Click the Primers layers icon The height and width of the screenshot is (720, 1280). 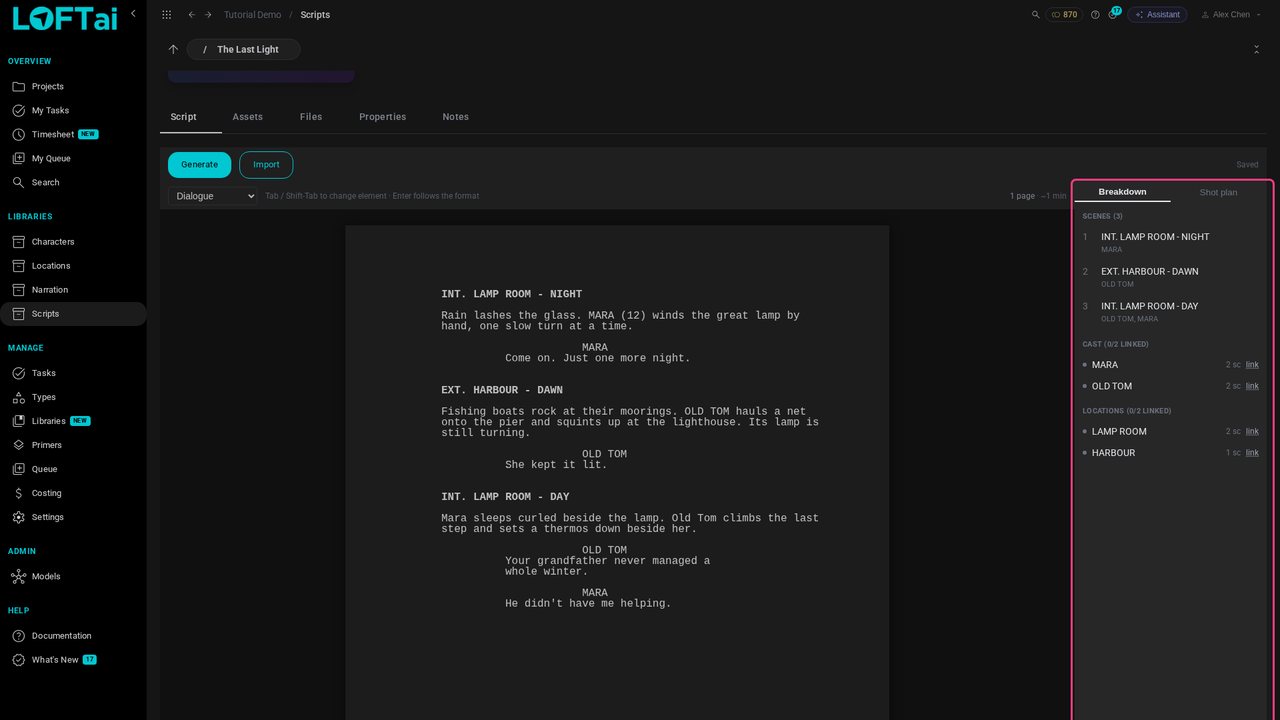click(18, 445)
